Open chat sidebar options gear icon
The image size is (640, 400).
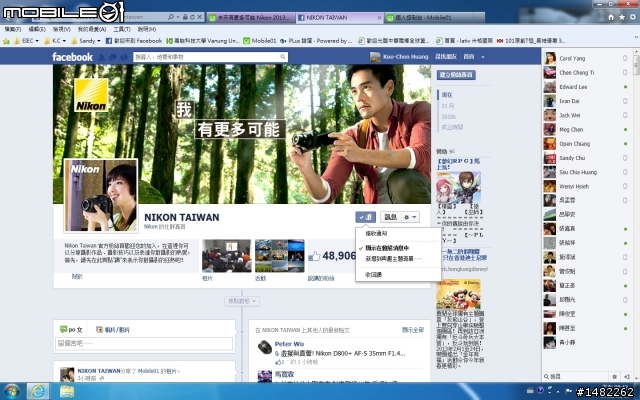(614, 376)
